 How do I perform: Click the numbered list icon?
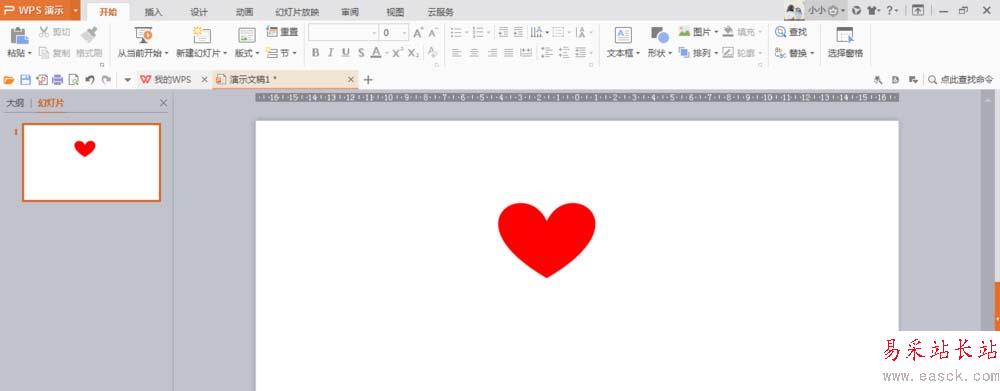point(478,32)
